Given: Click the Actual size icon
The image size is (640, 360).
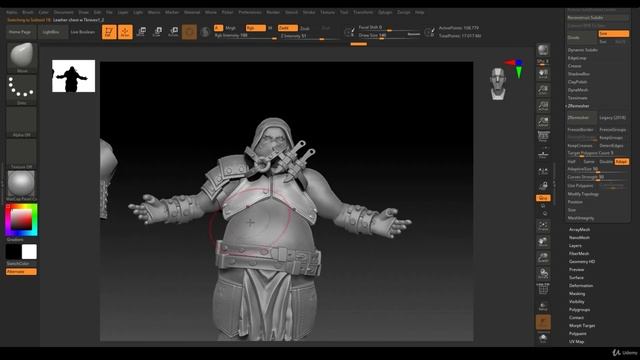Looking at the screenshot, I should click(x=543, y=106).
